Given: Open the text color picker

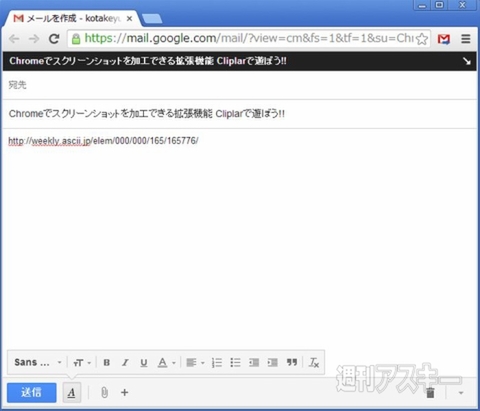Looking at the screenshot, I should (166, 362).
